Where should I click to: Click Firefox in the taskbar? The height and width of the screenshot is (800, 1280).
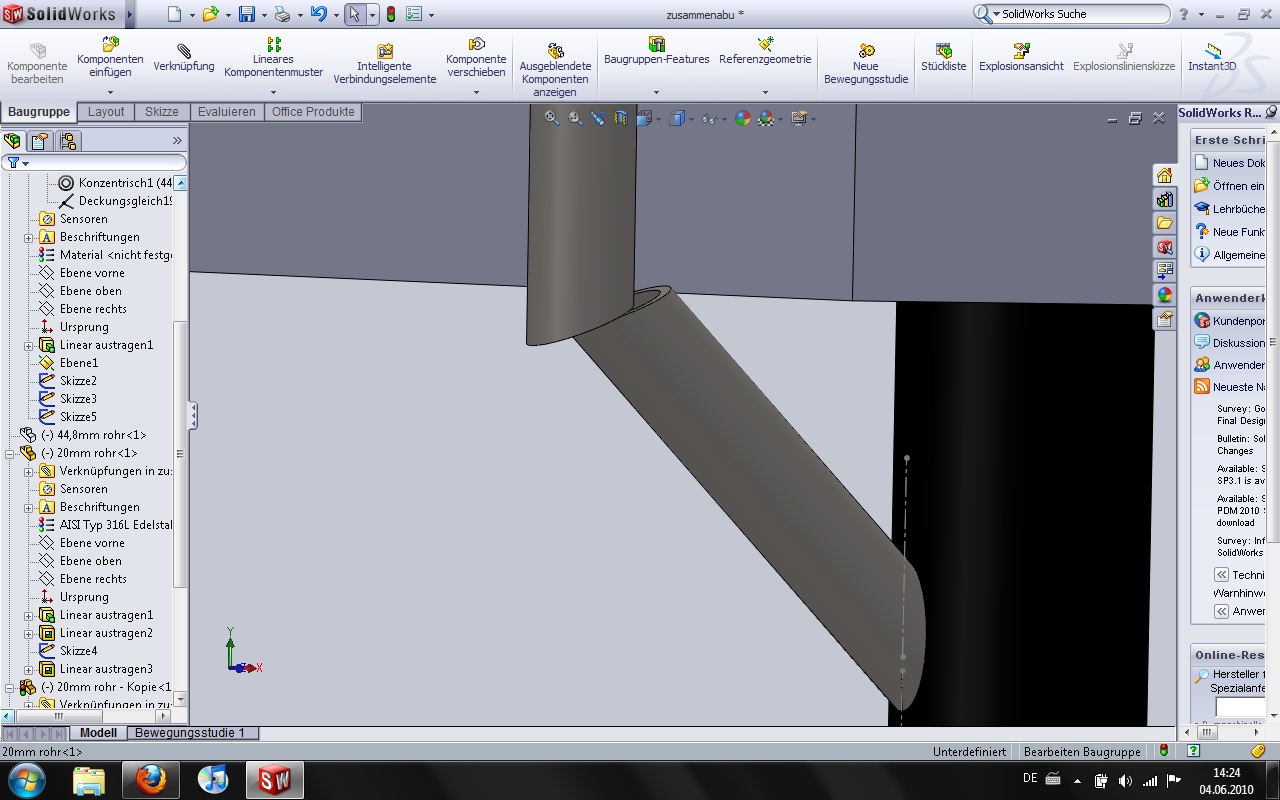click(x=151, y=780)
